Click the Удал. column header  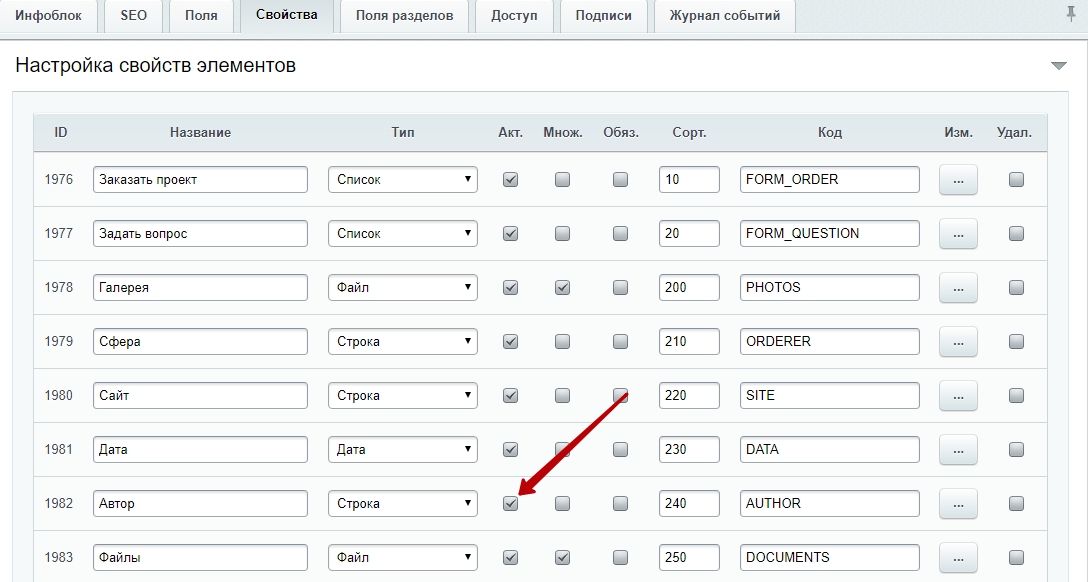[x=1014, y=132]
